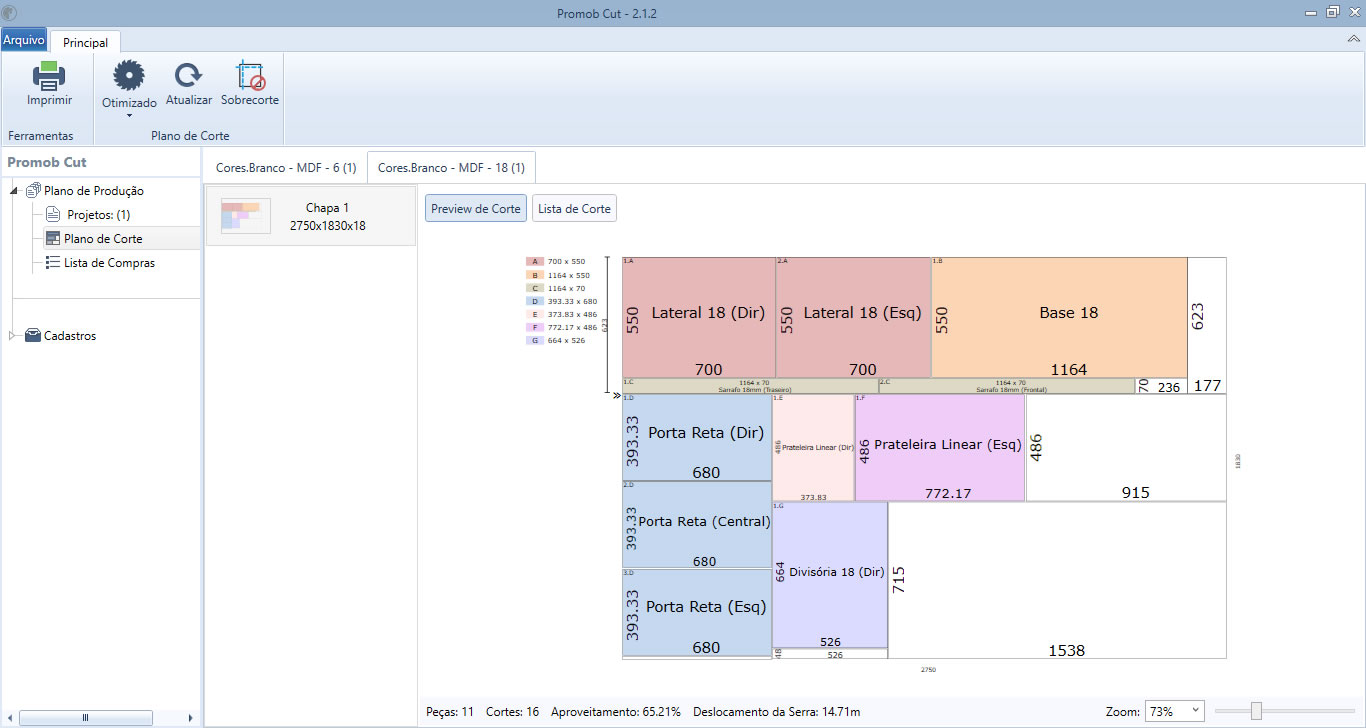Open the Zoom percentage dropdown

tap(1174, 711)
